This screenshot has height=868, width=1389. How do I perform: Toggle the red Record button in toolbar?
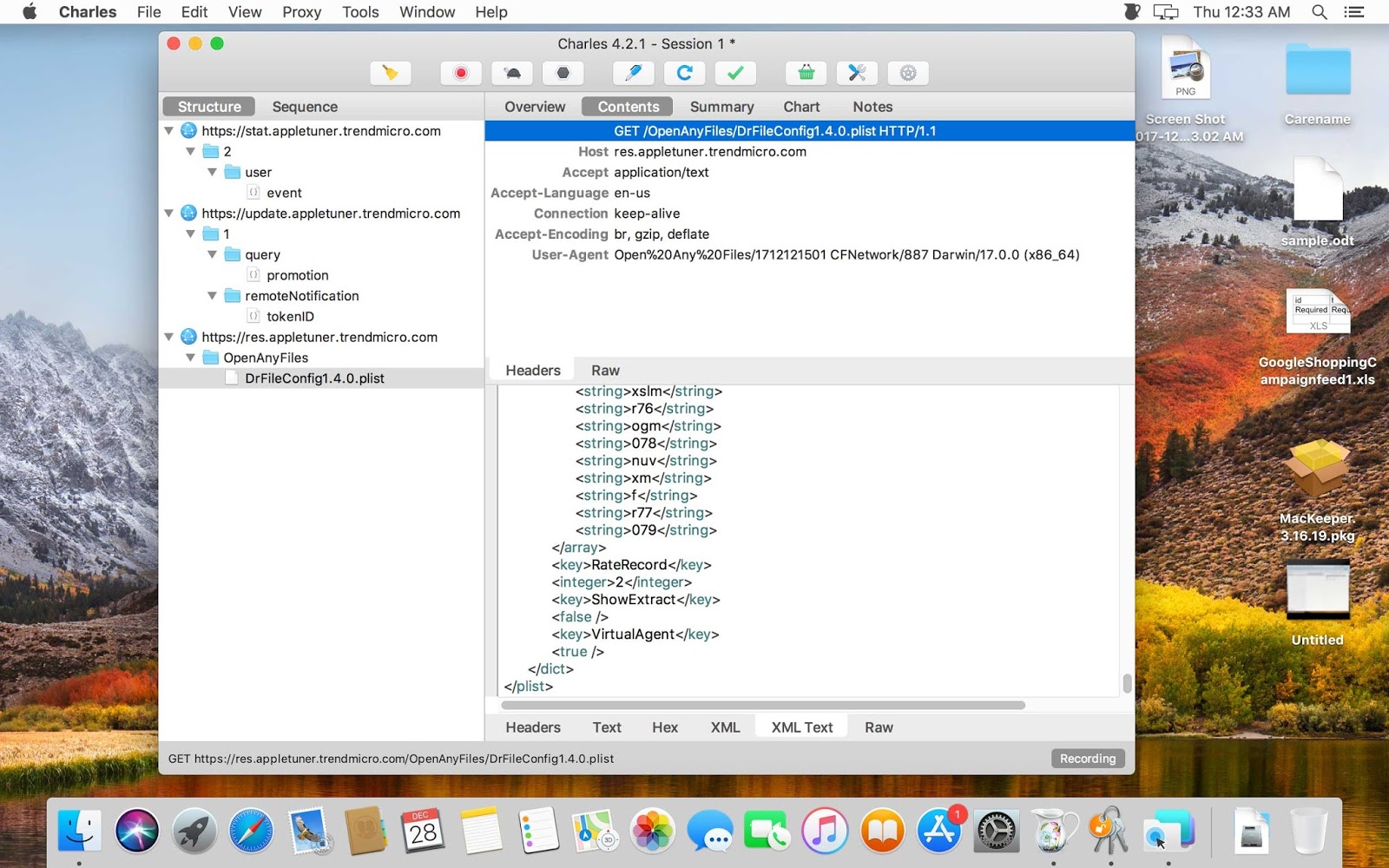click(x=461, y=73)
